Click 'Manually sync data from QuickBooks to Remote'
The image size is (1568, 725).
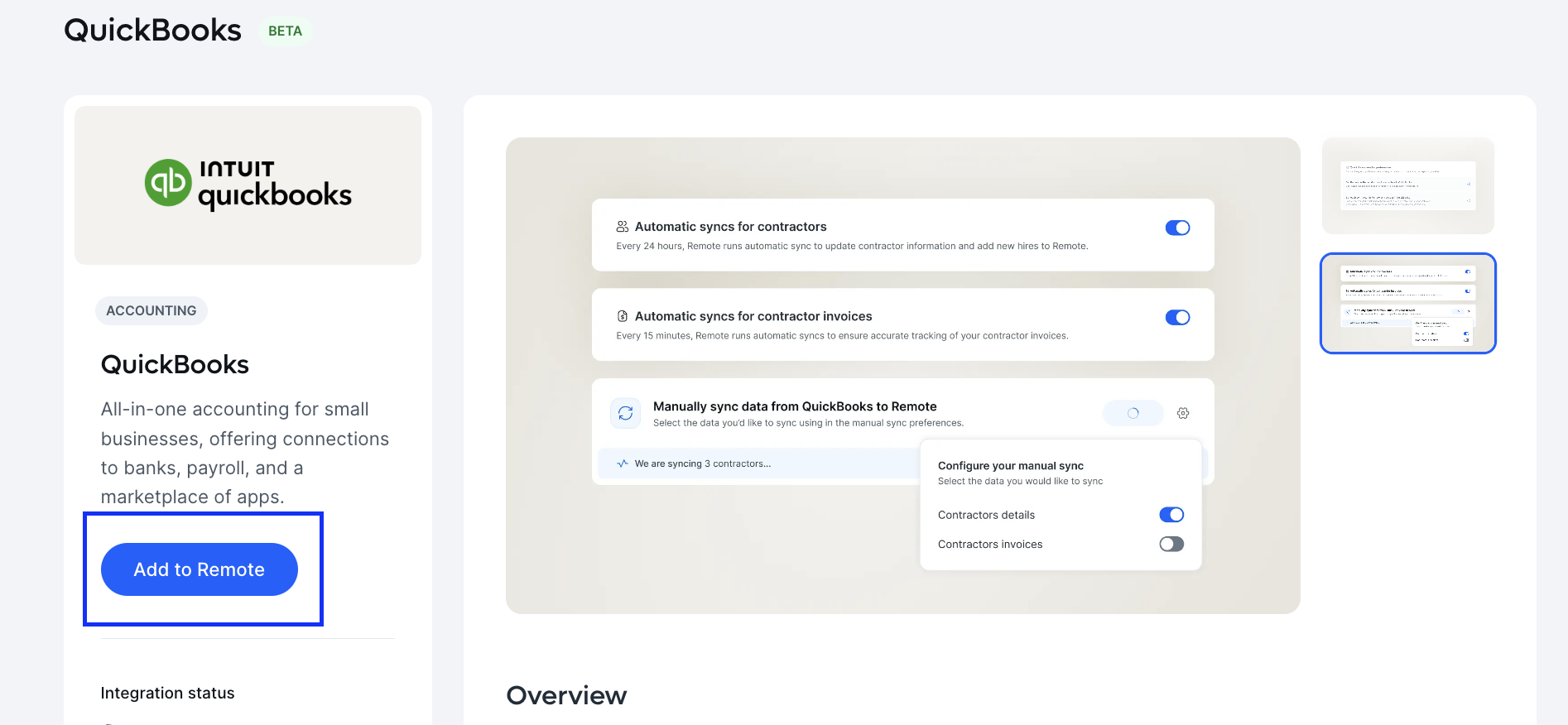pos(795,406)
